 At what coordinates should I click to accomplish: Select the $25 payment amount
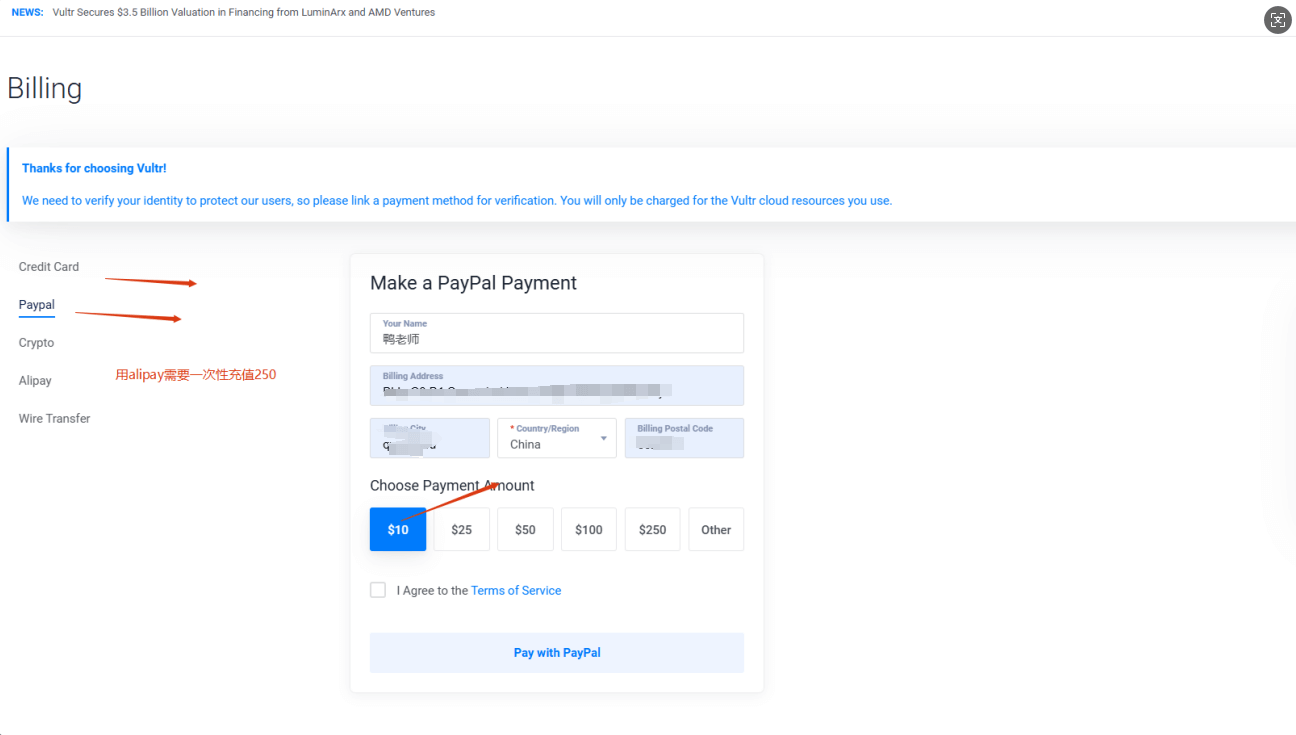point(461,529)
